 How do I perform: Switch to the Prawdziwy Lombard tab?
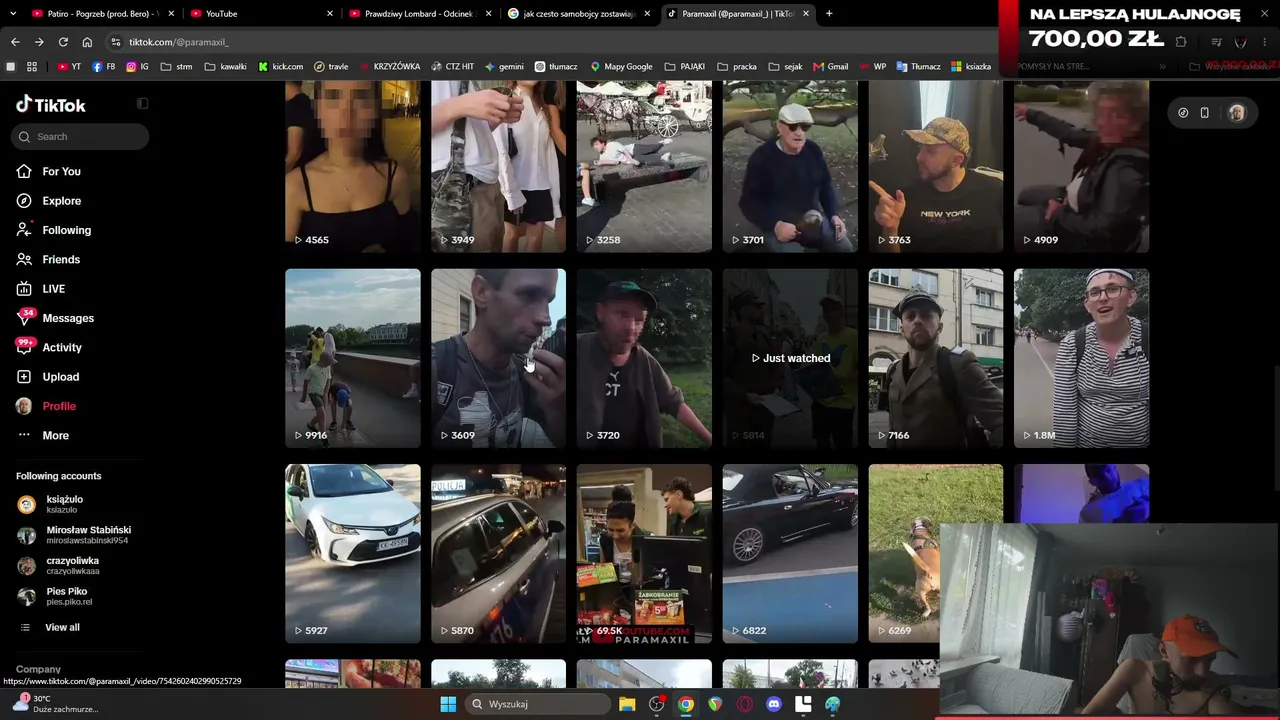pos(420,14)
